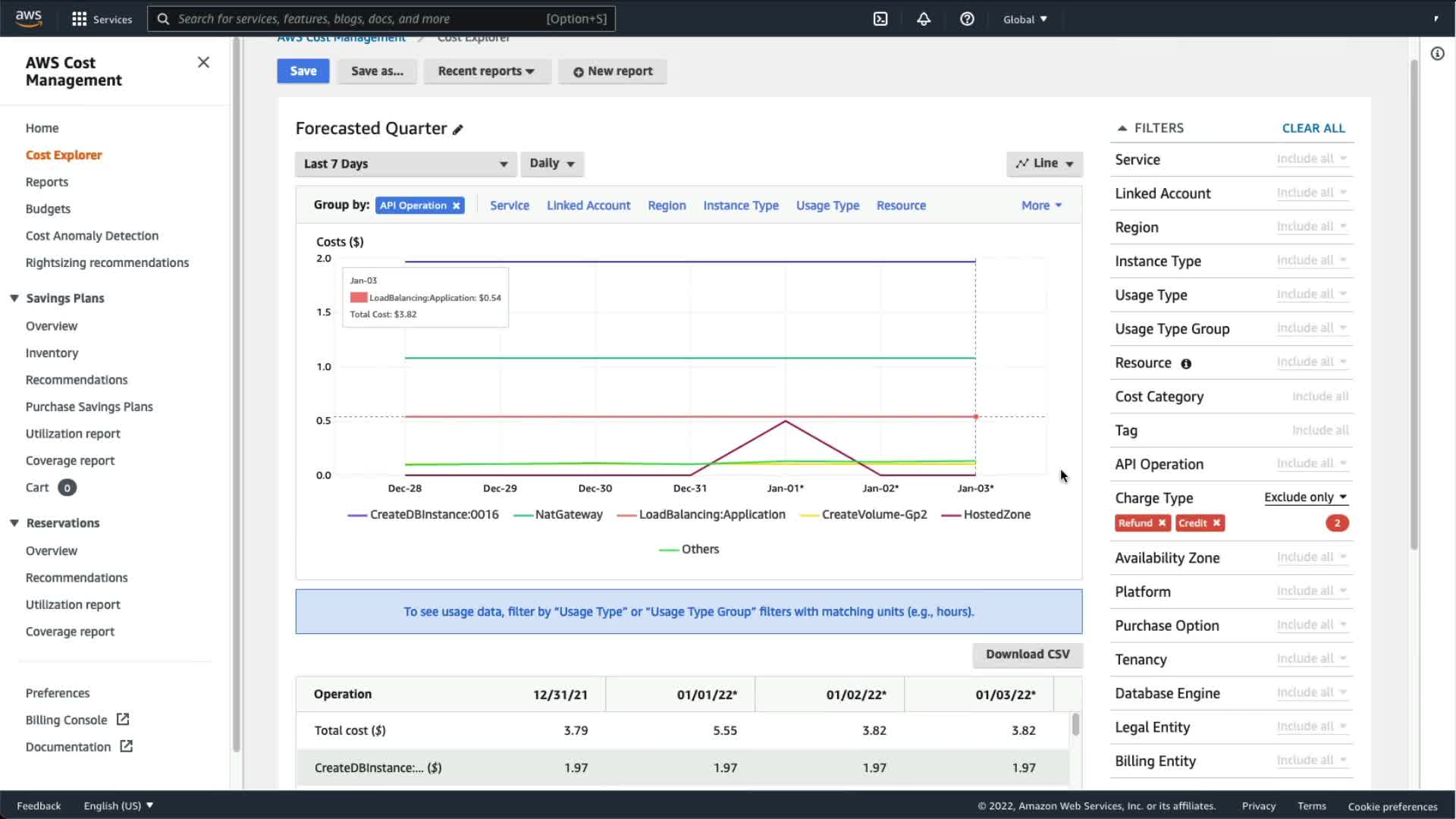Group by Usage Type
The height and width of the screenshot is (819, 1456).
pyautogui.click(x=827, y=206)
